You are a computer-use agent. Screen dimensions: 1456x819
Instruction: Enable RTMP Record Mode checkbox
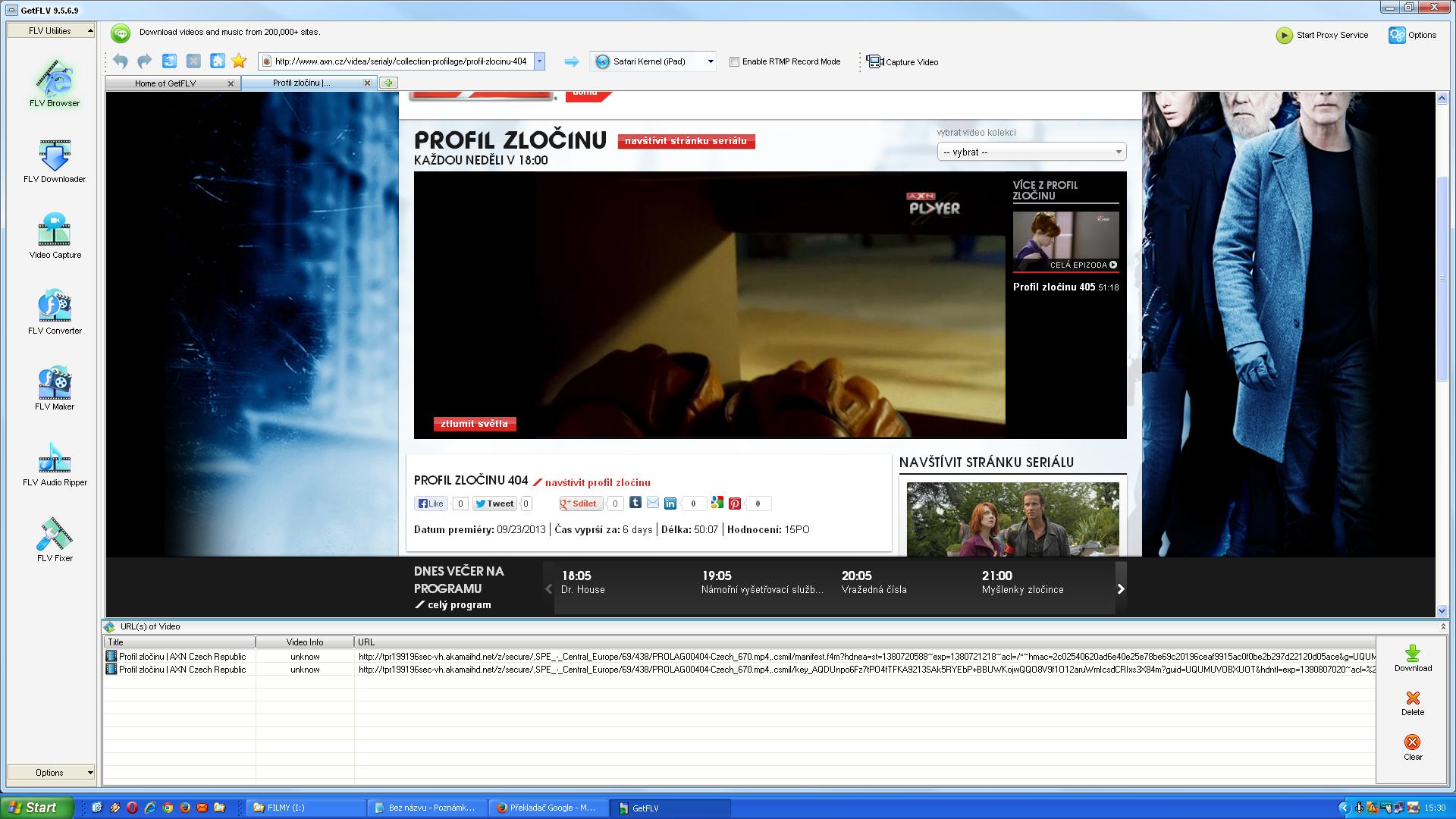[734, 62]
